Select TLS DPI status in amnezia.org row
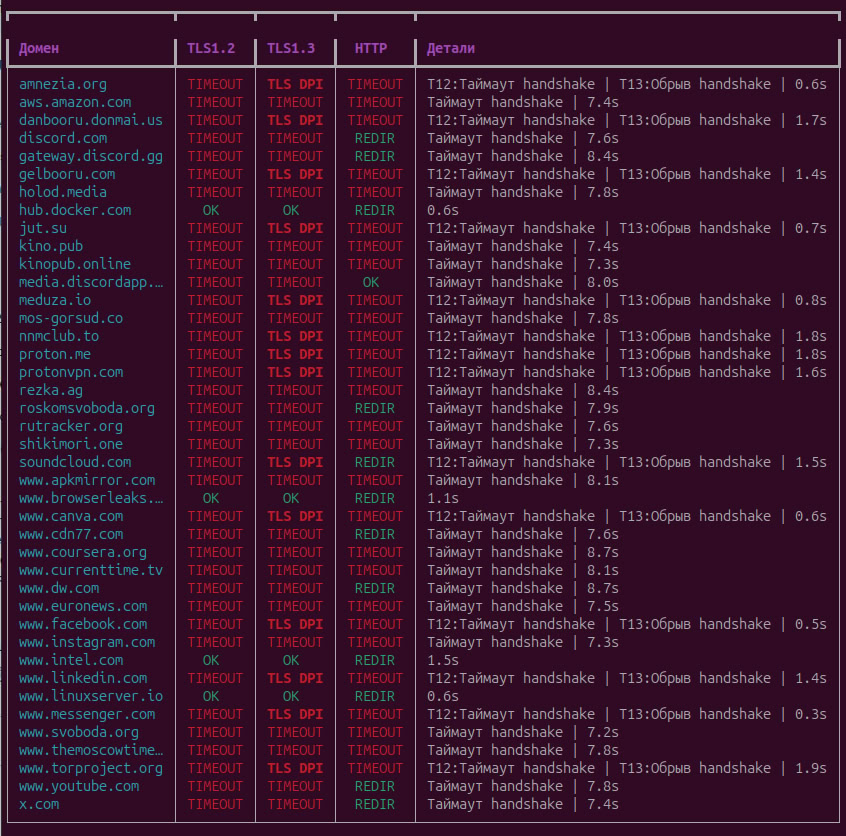Screen dimensions: 846x836 click(x=295, y=84)
